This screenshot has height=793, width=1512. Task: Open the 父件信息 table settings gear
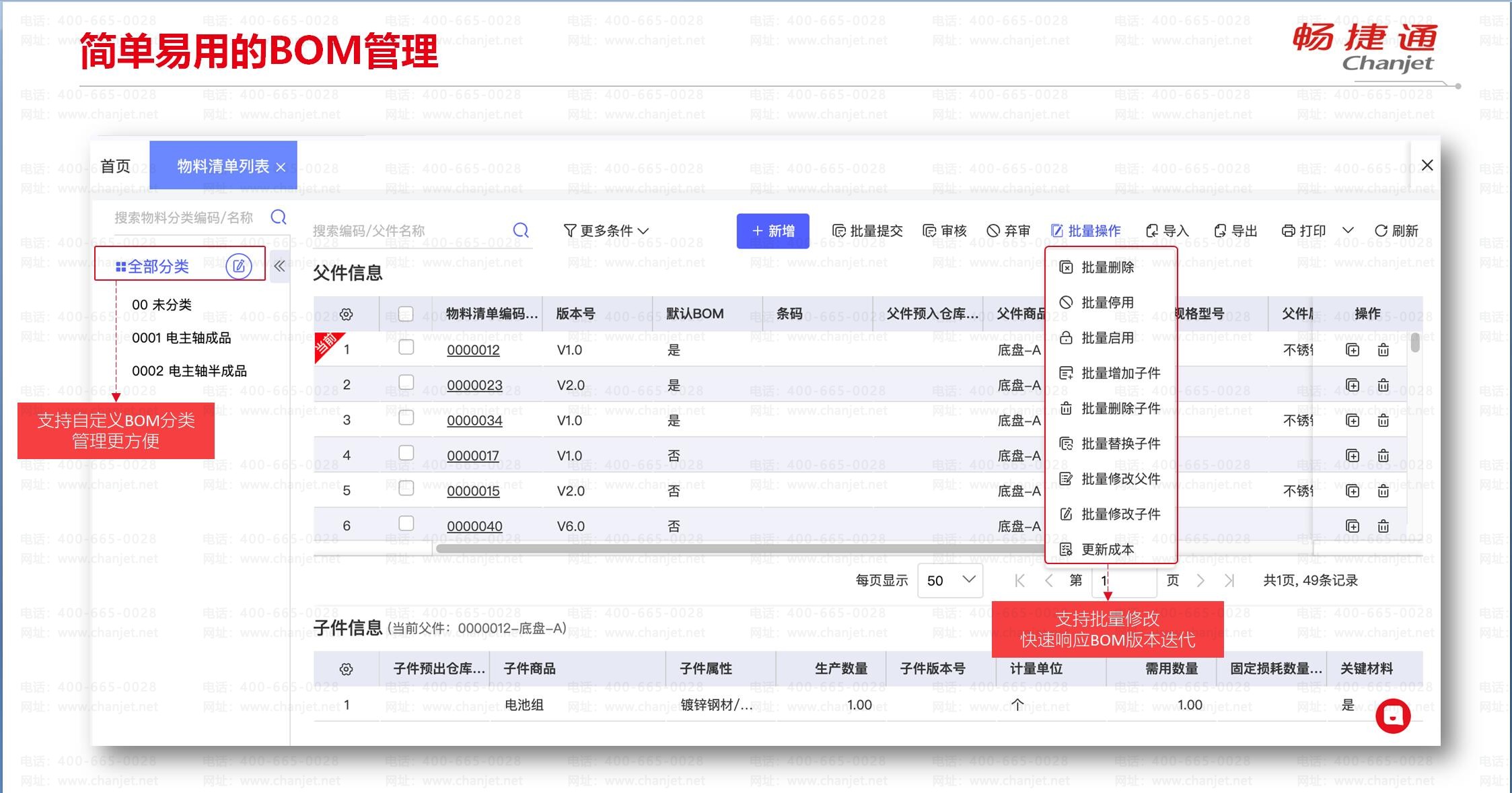[x=346, y=314]
